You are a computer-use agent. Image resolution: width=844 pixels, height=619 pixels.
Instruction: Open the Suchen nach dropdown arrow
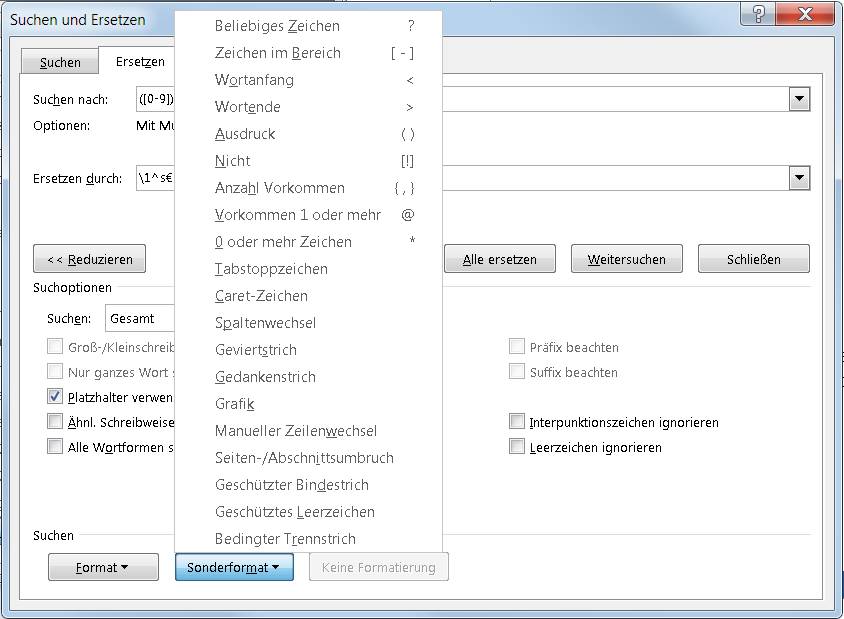click(x=799, y=99)
